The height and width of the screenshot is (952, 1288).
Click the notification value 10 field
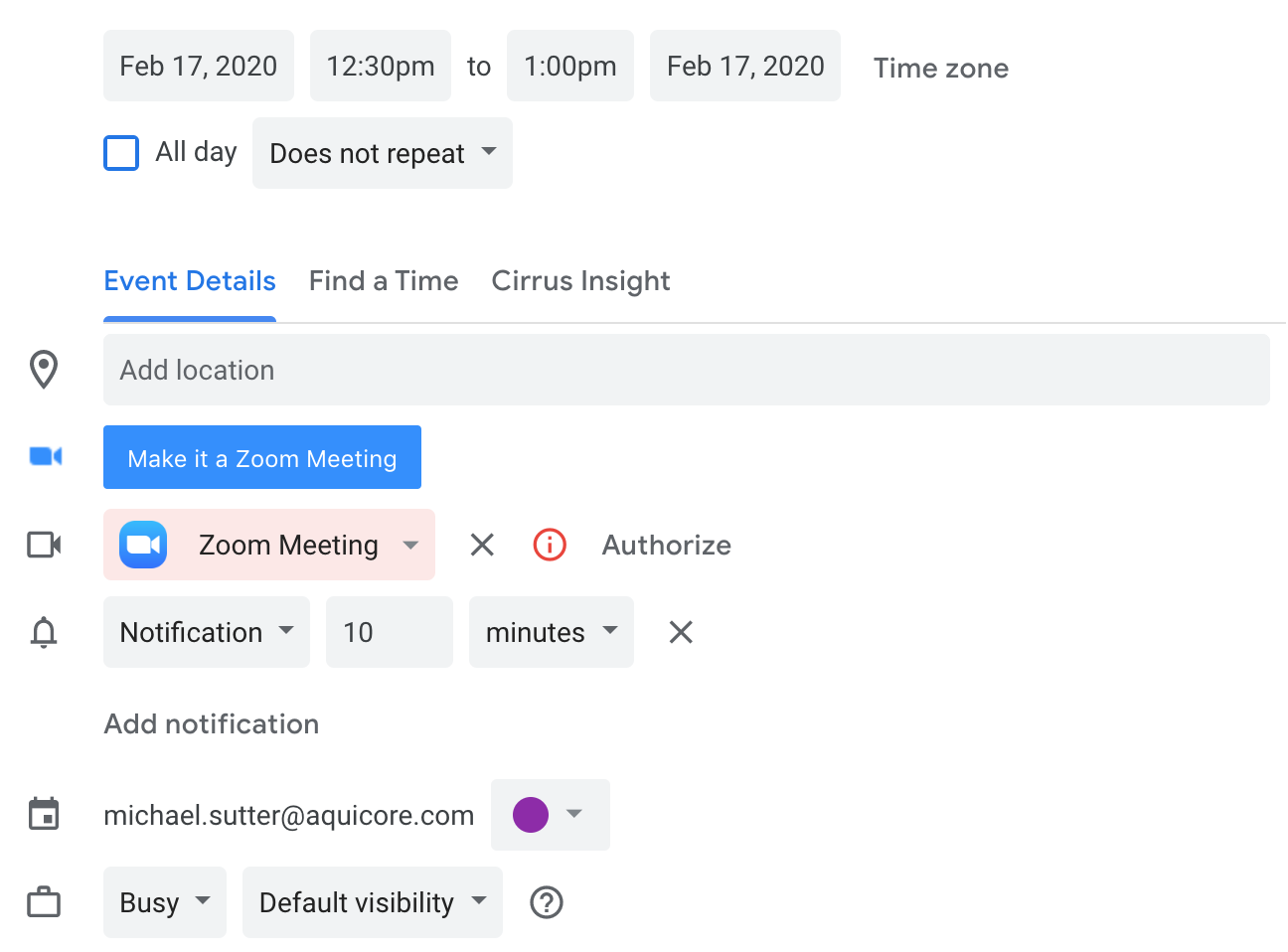(x=390, y=632)
